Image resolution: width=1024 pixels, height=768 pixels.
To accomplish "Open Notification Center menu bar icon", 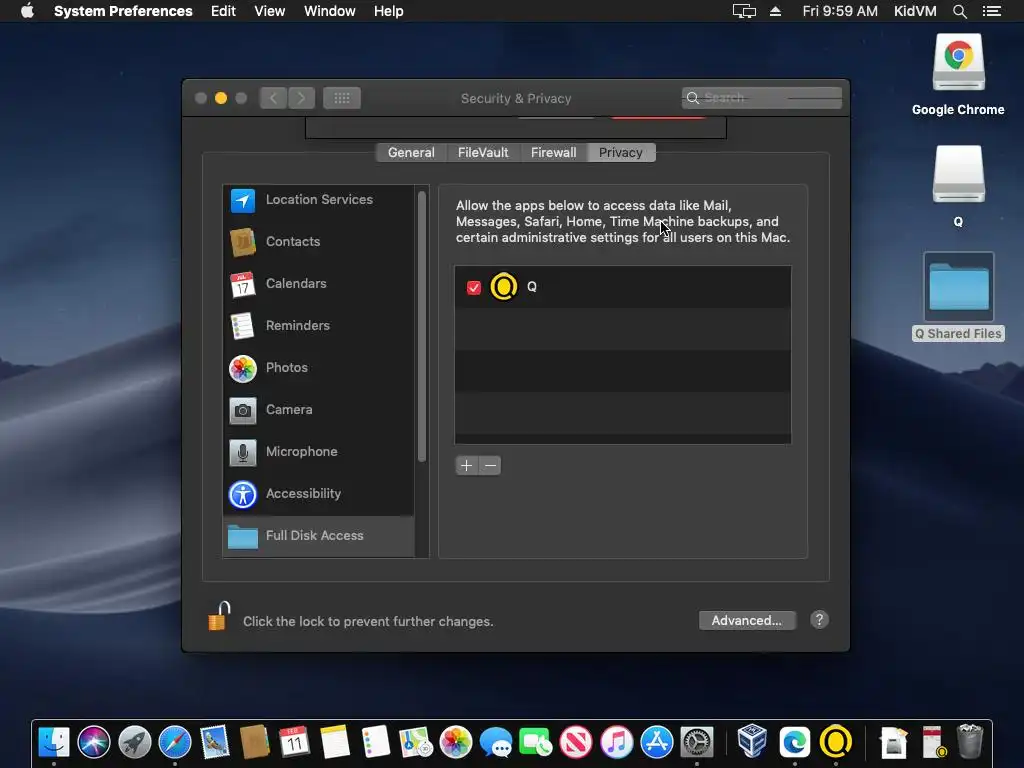I will tap(991, 11).
